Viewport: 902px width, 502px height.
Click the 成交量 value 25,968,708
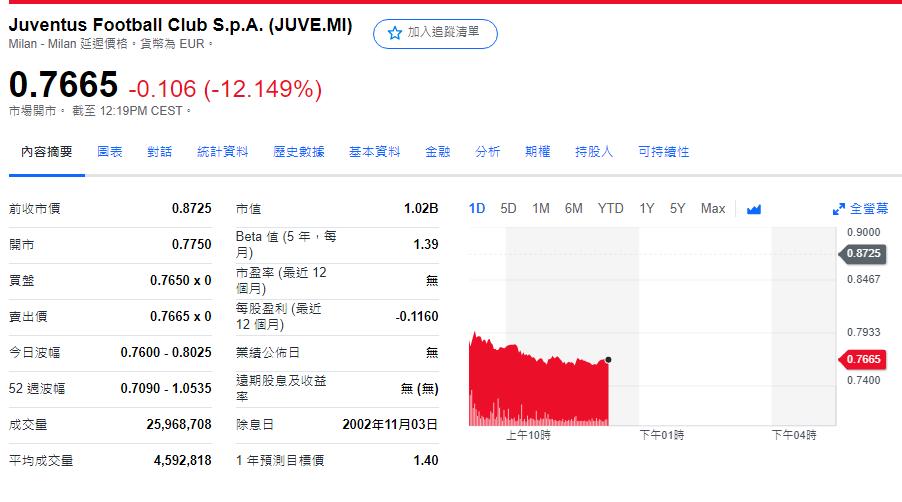point(179,424)
